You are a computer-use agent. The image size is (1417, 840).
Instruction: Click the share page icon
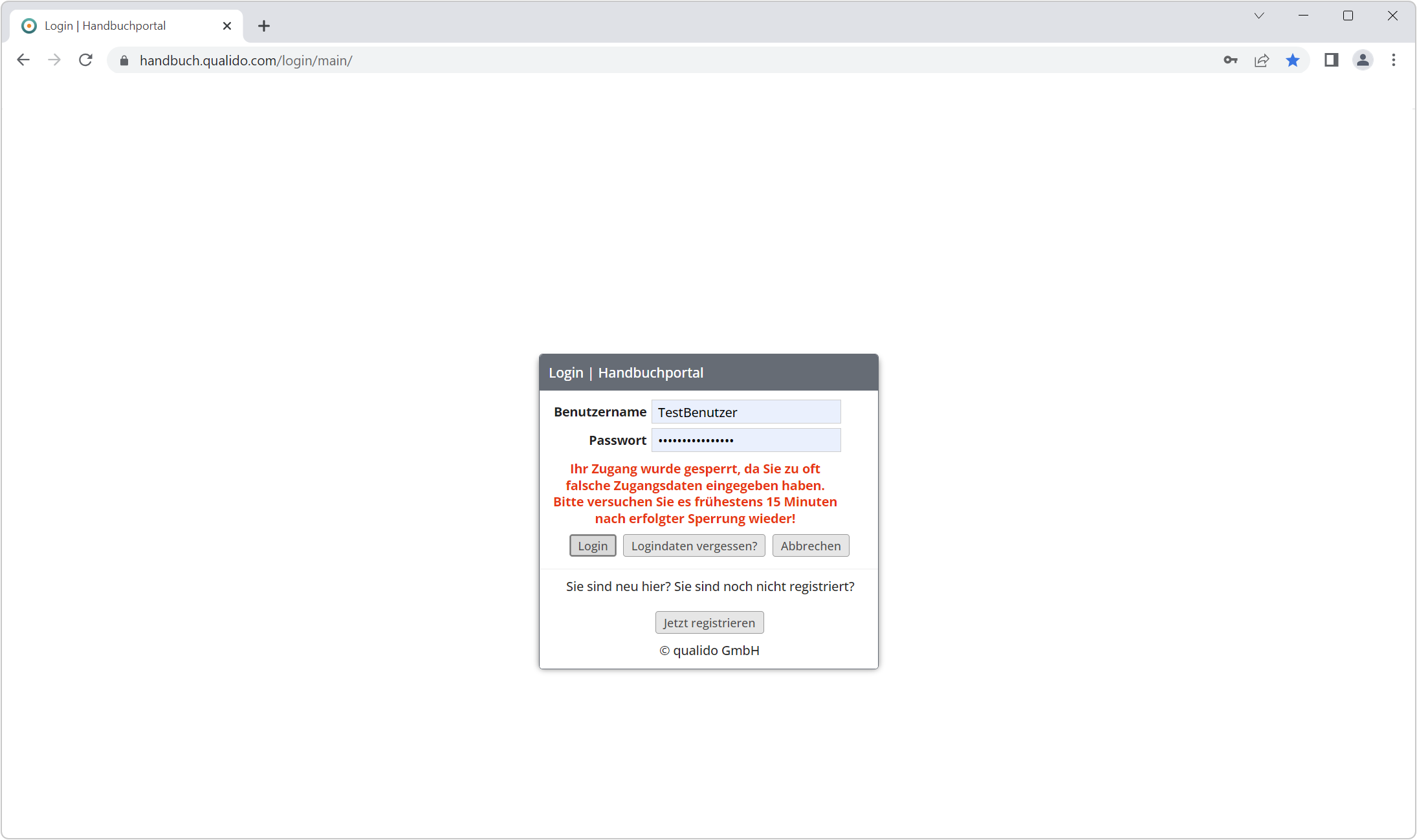point(1261,60)
